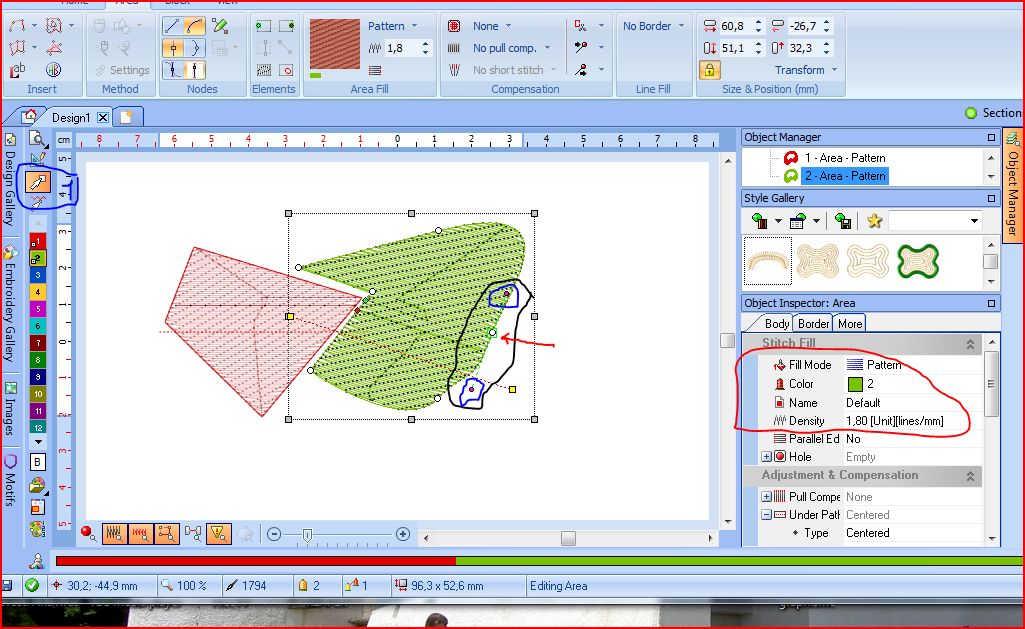Toggle the proportional size lock
Screen dimensions: 1025x629
[x=709, y=69]
